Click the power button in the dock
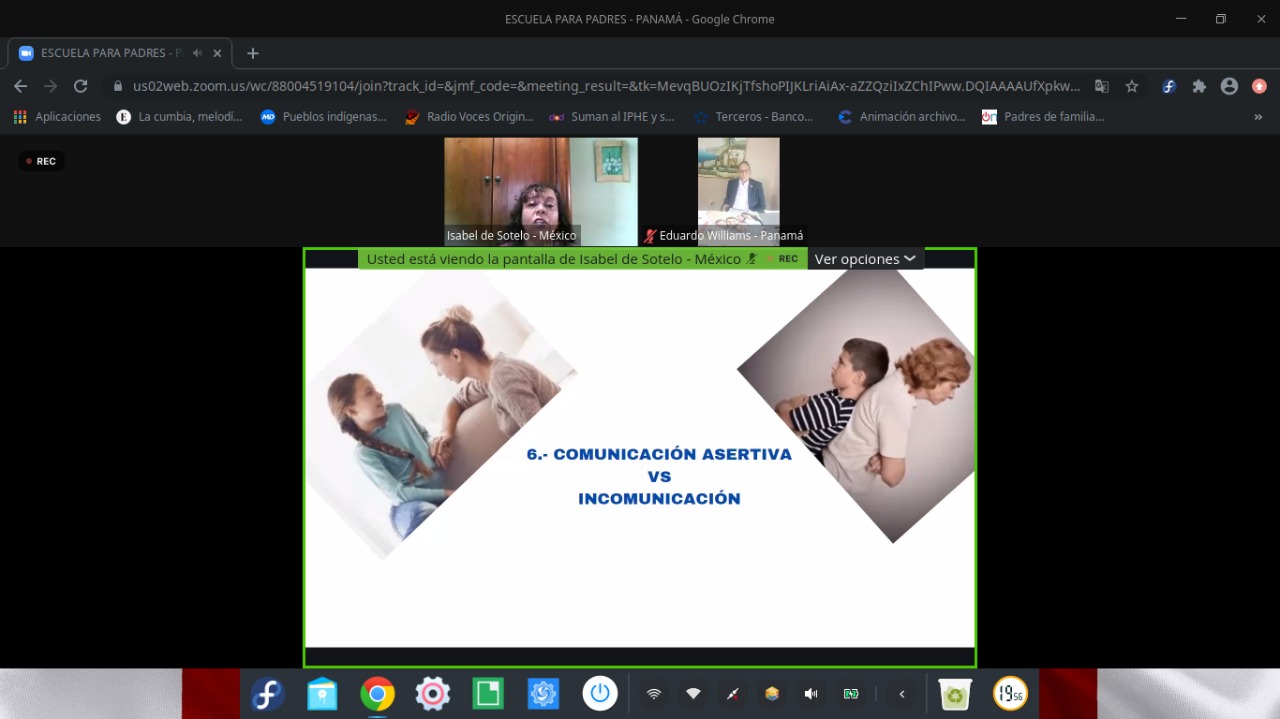The width and height of the screenshot is (1280, 719). tap(600, 694)
